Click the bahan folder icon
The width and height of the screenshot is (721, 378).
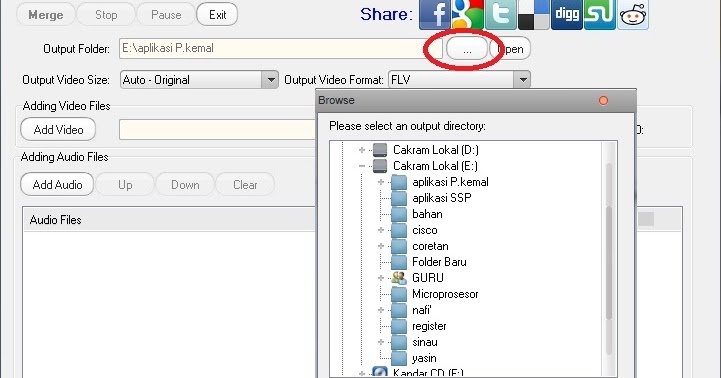click(399, 214)
